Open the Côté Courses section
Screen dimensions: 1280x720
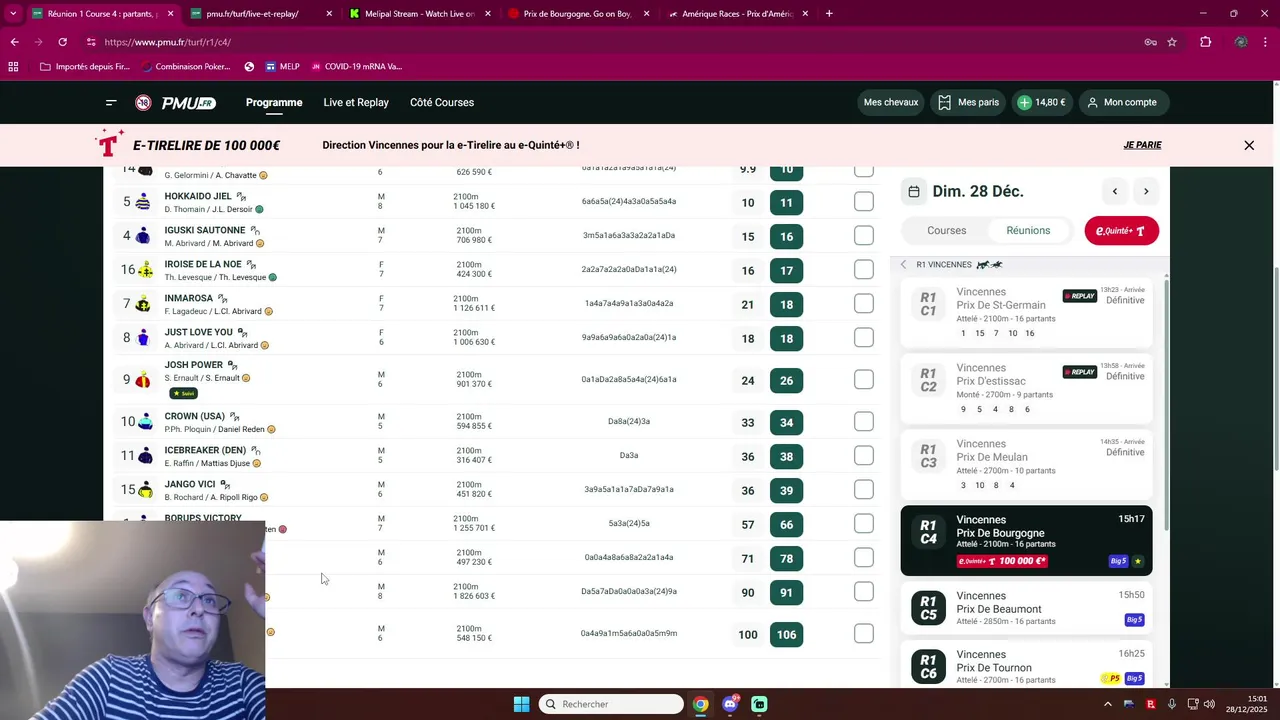pyautogui.click(x=442, y=102)
